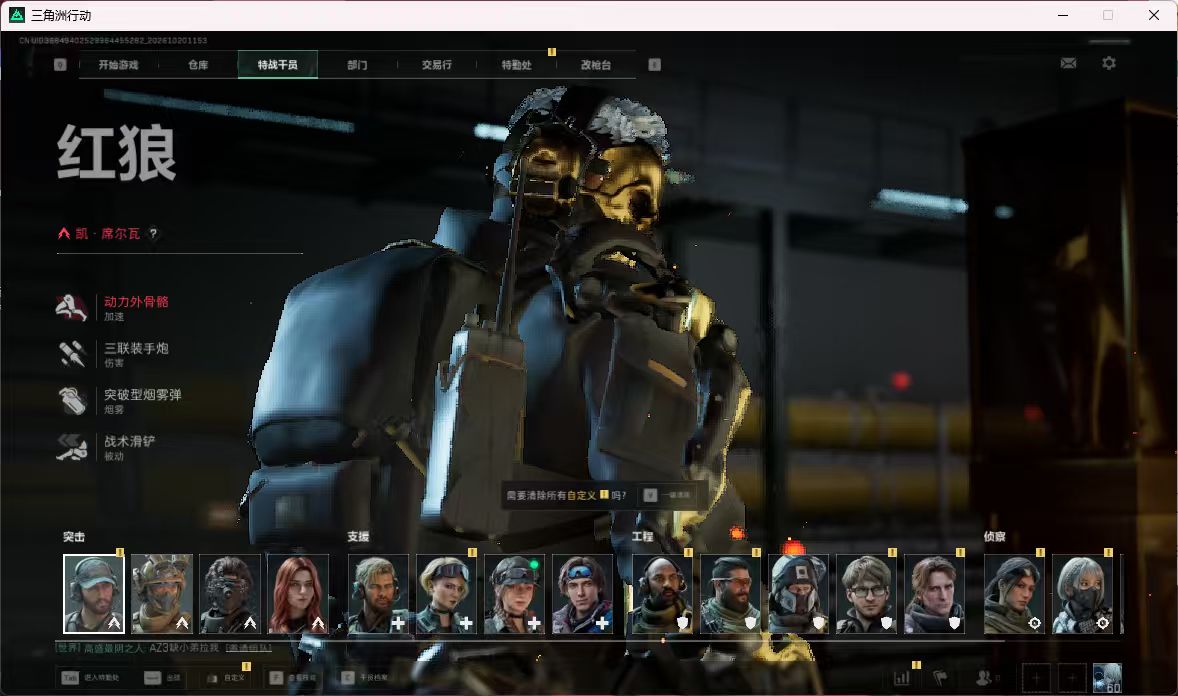The image size is (1178, 696).
Task: Open the flag icon in the bottom bar
Action: click(940, 678)
